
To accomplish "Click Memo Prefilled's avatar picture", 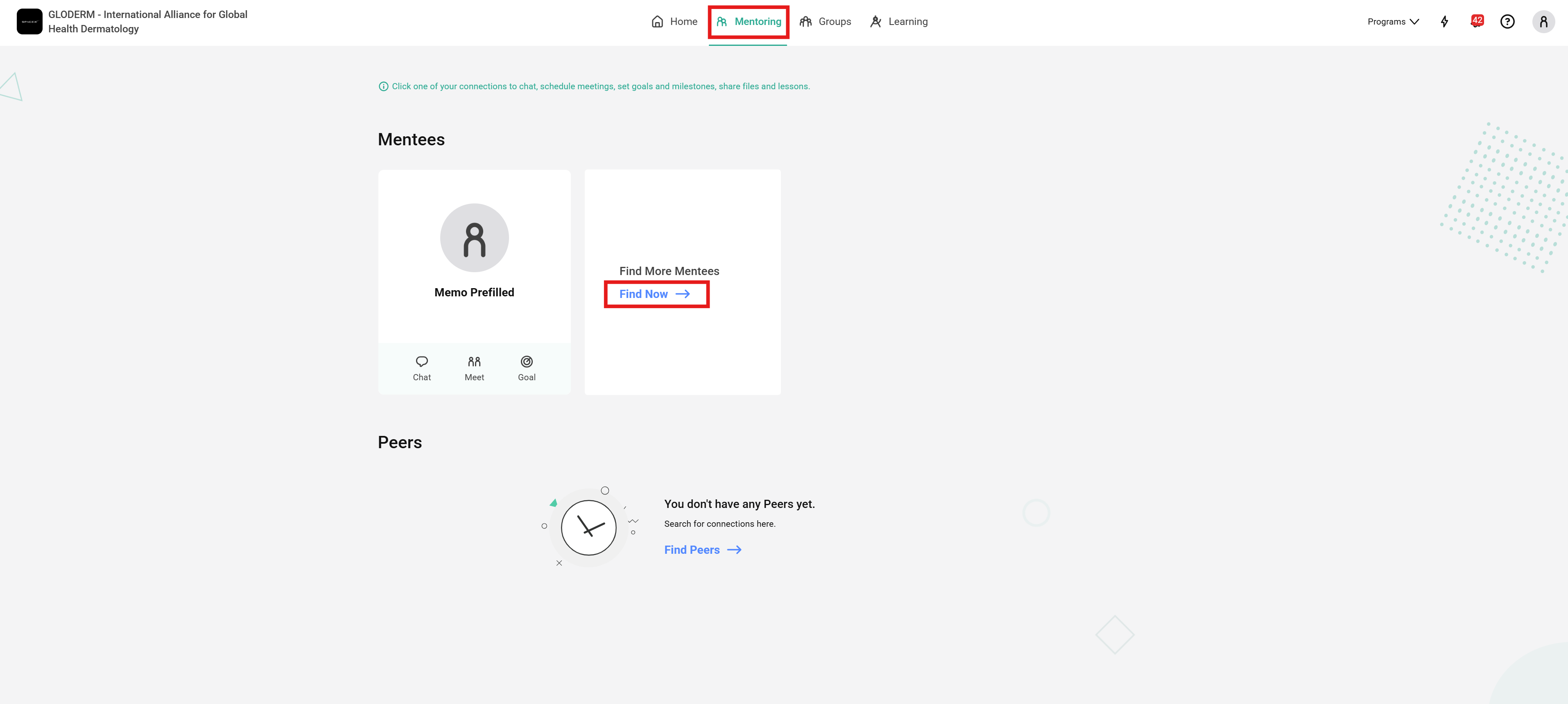I will point(474,238).
